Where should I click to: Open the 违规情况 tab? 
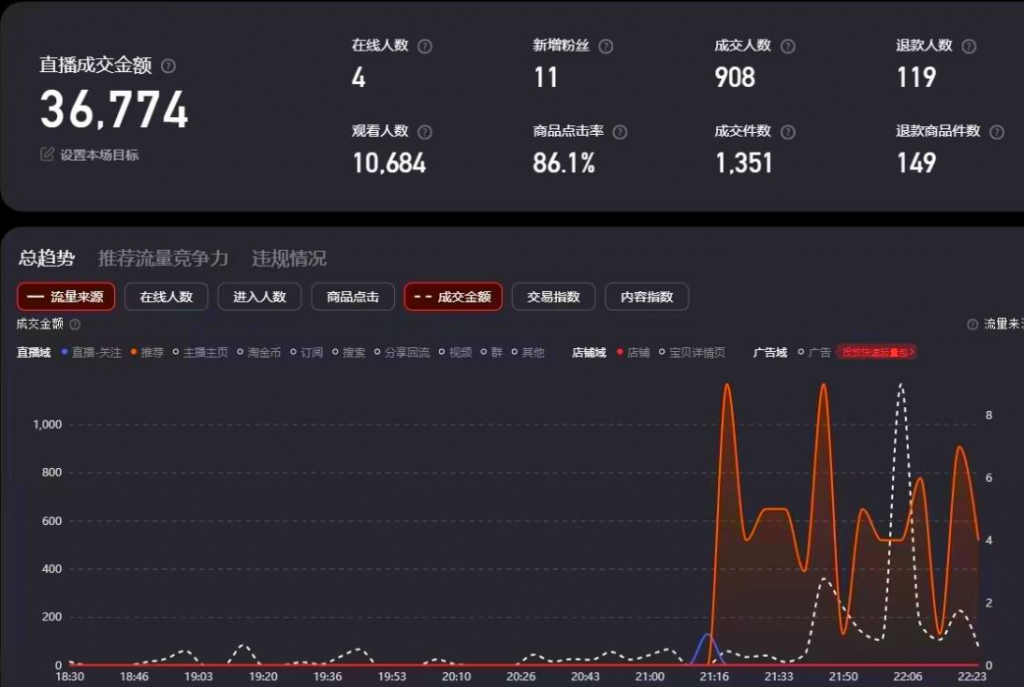click(x=287, y=258)
